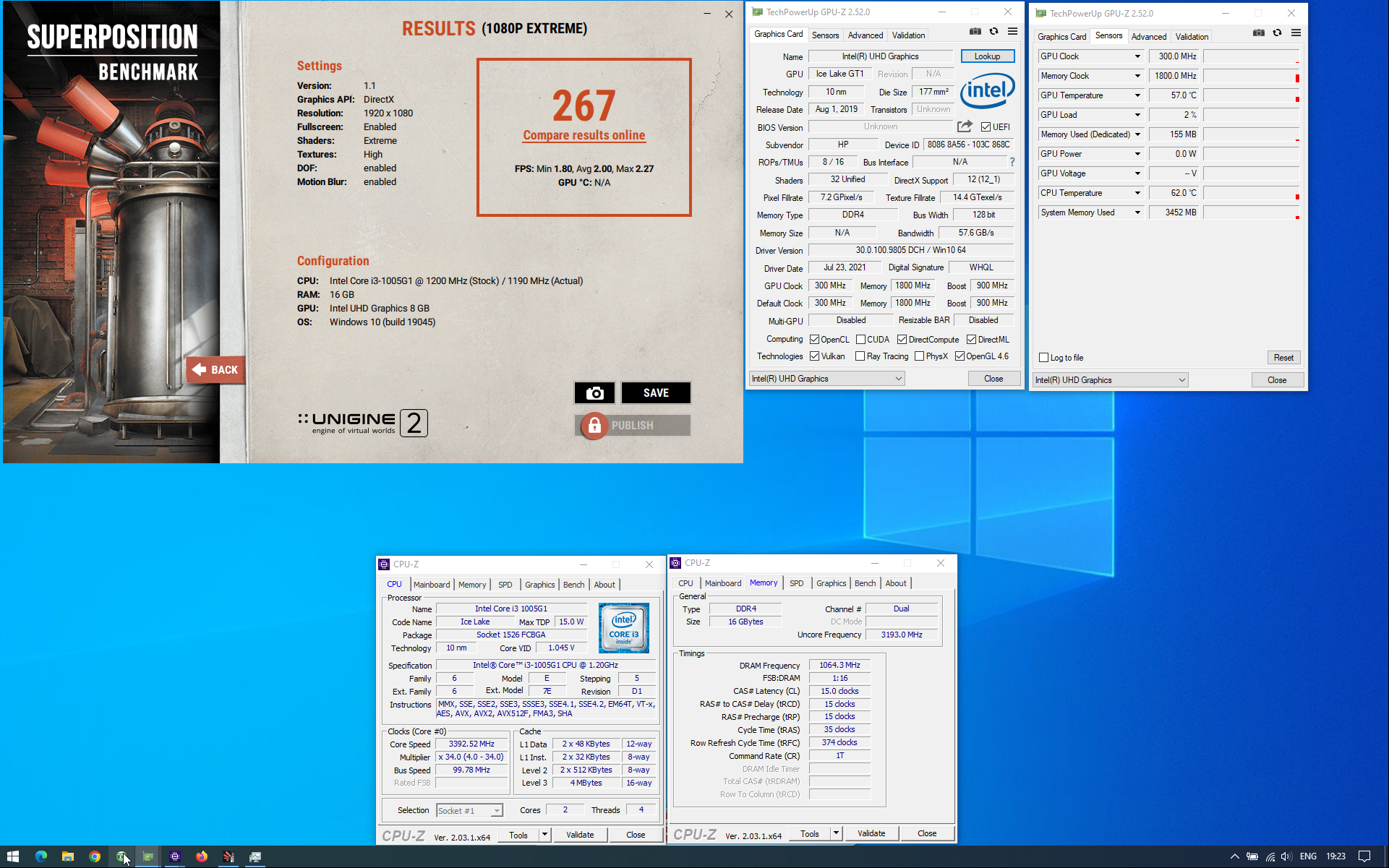Screen dimensions: 1389x868
Task: Click Compare results online link
Action: coord(584,135)
